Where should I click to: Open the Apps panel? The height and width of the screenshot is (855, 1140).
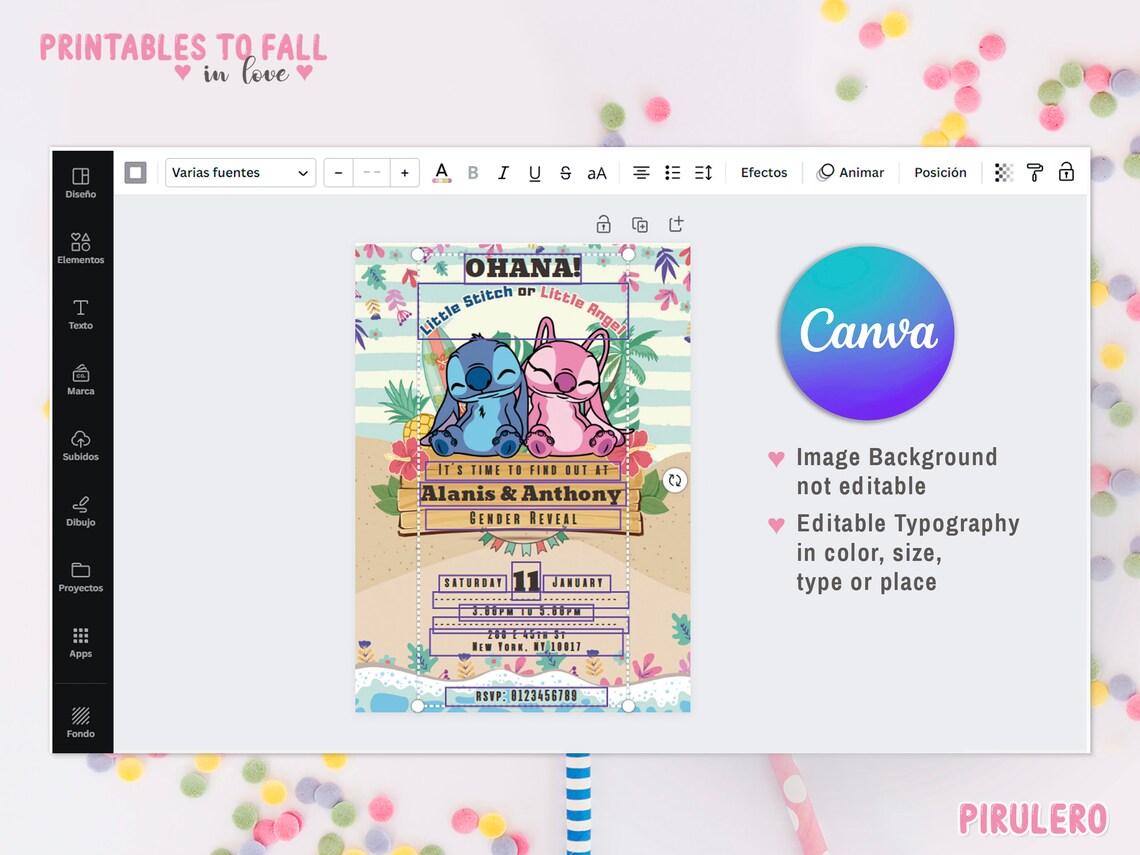point(80,644)
